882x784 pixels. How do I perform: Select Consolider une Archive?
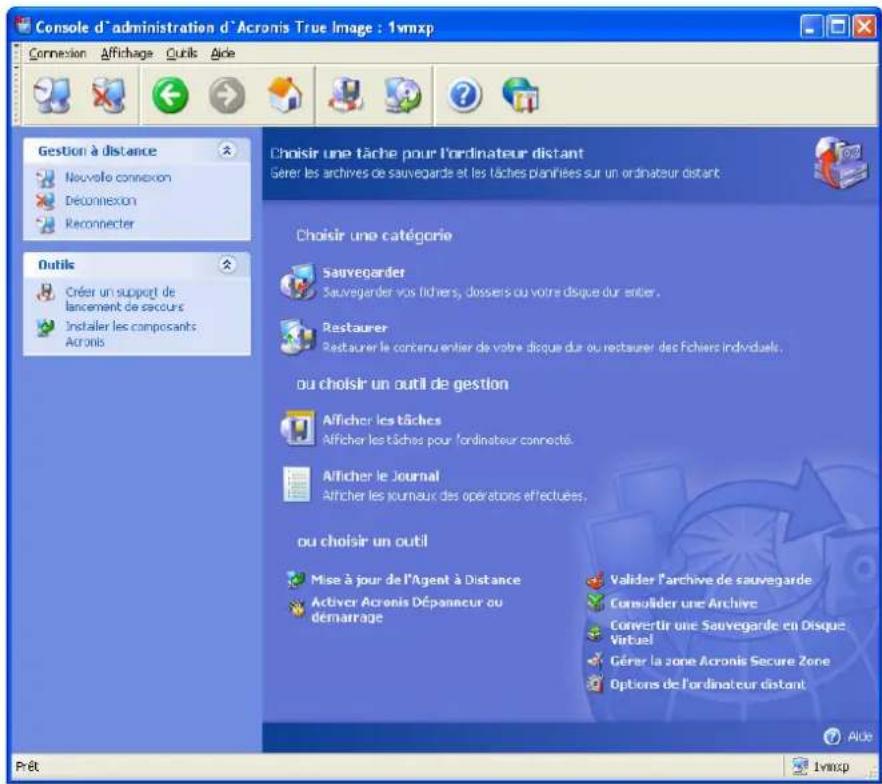[683, 603]
